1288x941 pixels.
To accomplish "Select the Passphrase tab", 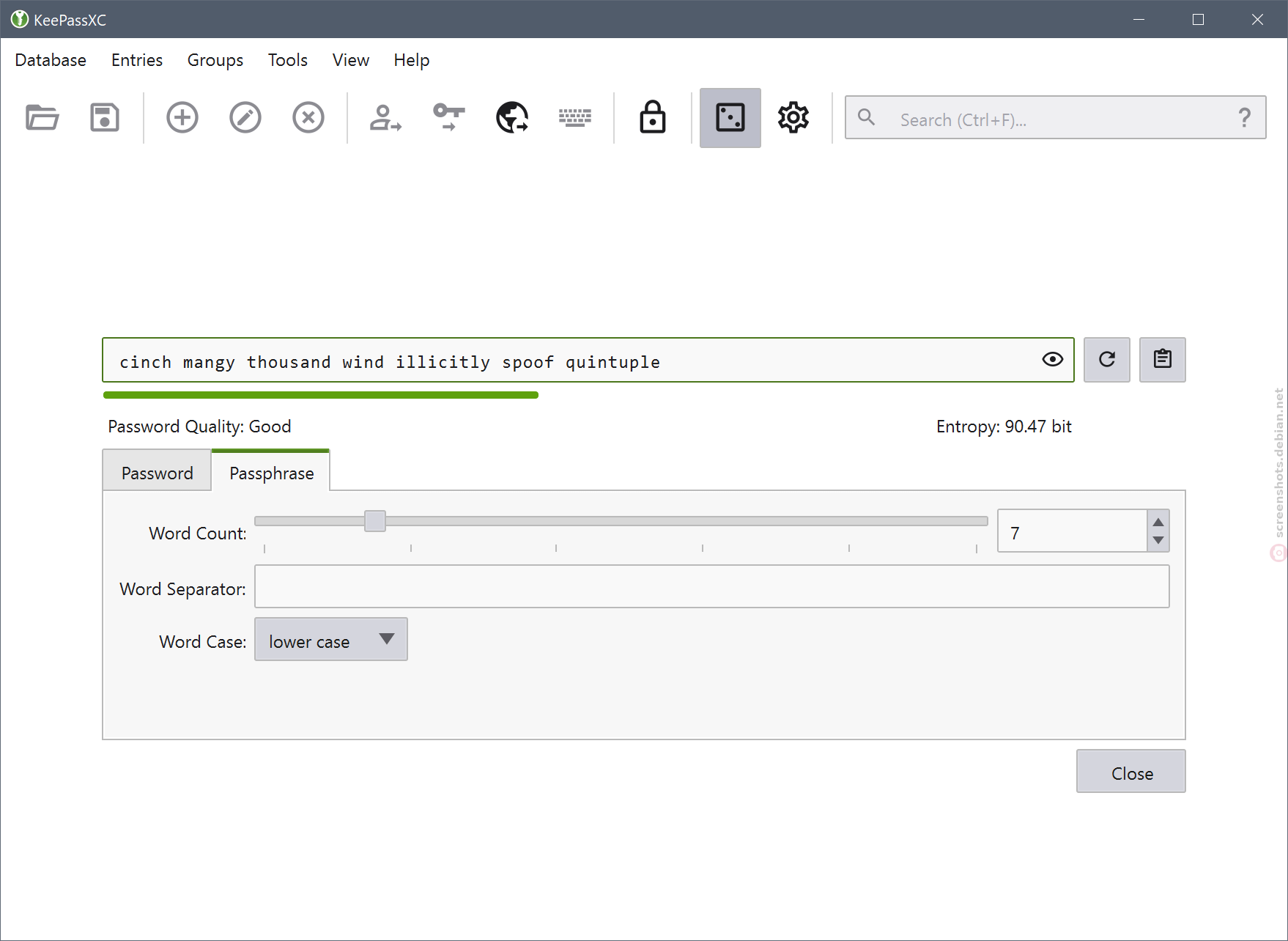I will click(272, 472).
